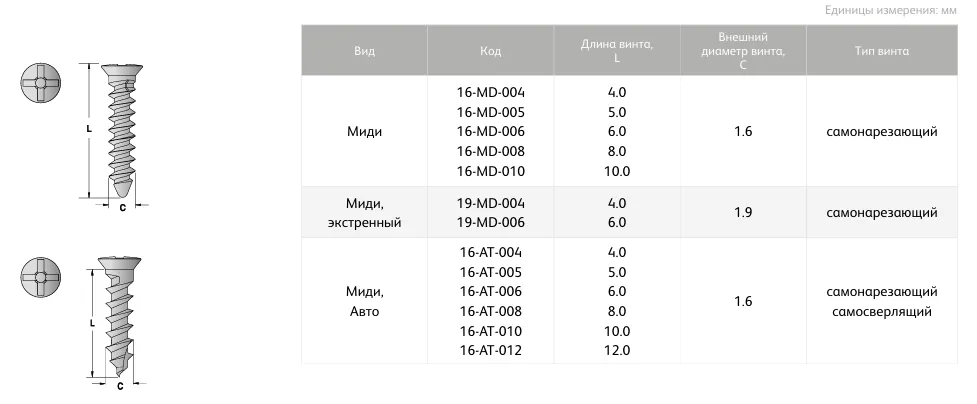The image size is (977, 404).
Task: Click the "Длина винта, L" column header
Action: [x=617, y=50]
